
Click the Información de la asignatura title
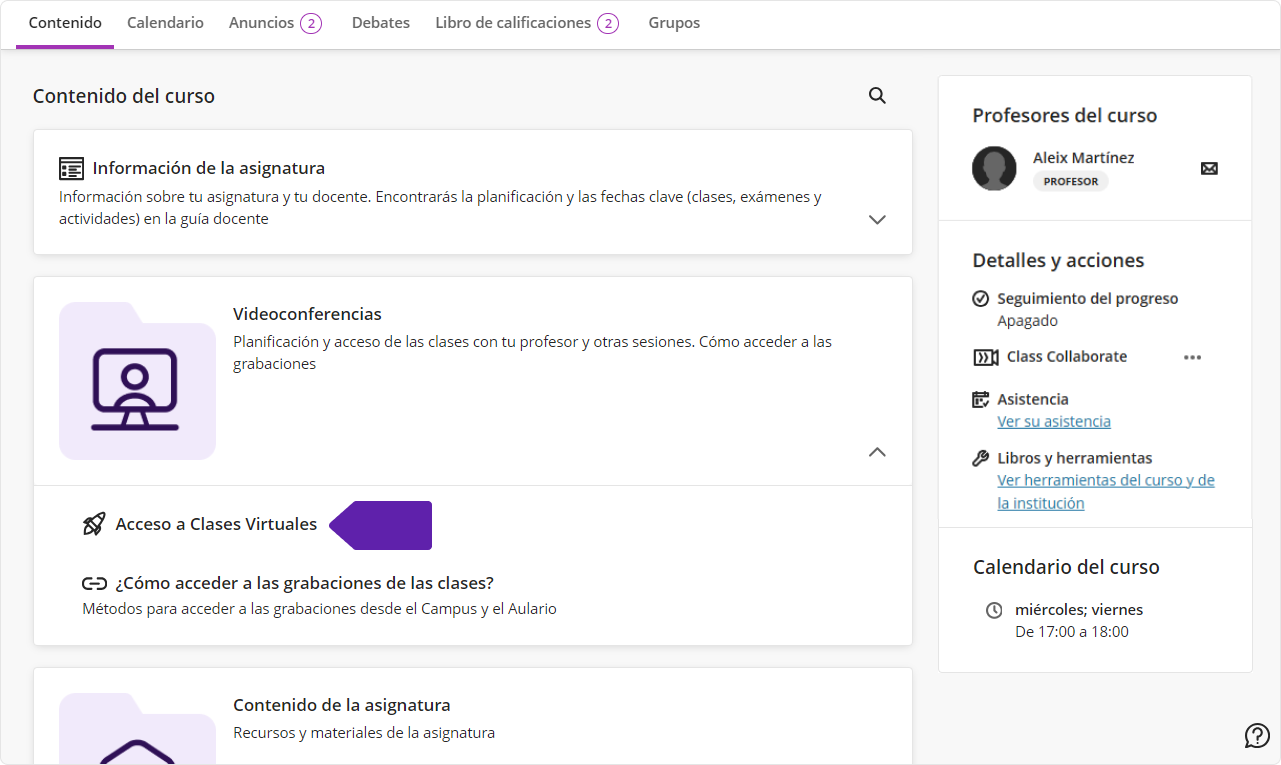[209, 168]
